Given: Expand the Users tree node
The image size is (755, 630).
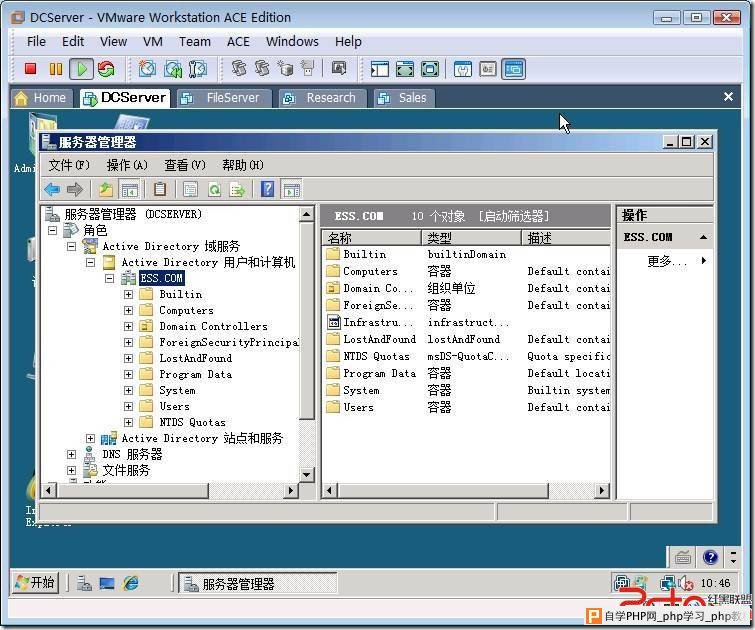Looking at the screenshot, I should point(129,406).
